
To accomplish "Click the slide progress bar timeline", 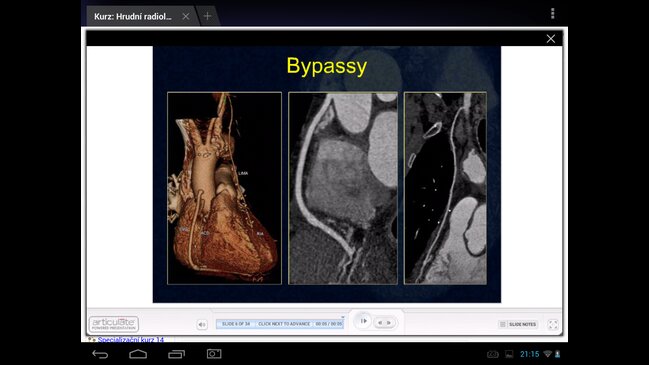I will 280,324.
